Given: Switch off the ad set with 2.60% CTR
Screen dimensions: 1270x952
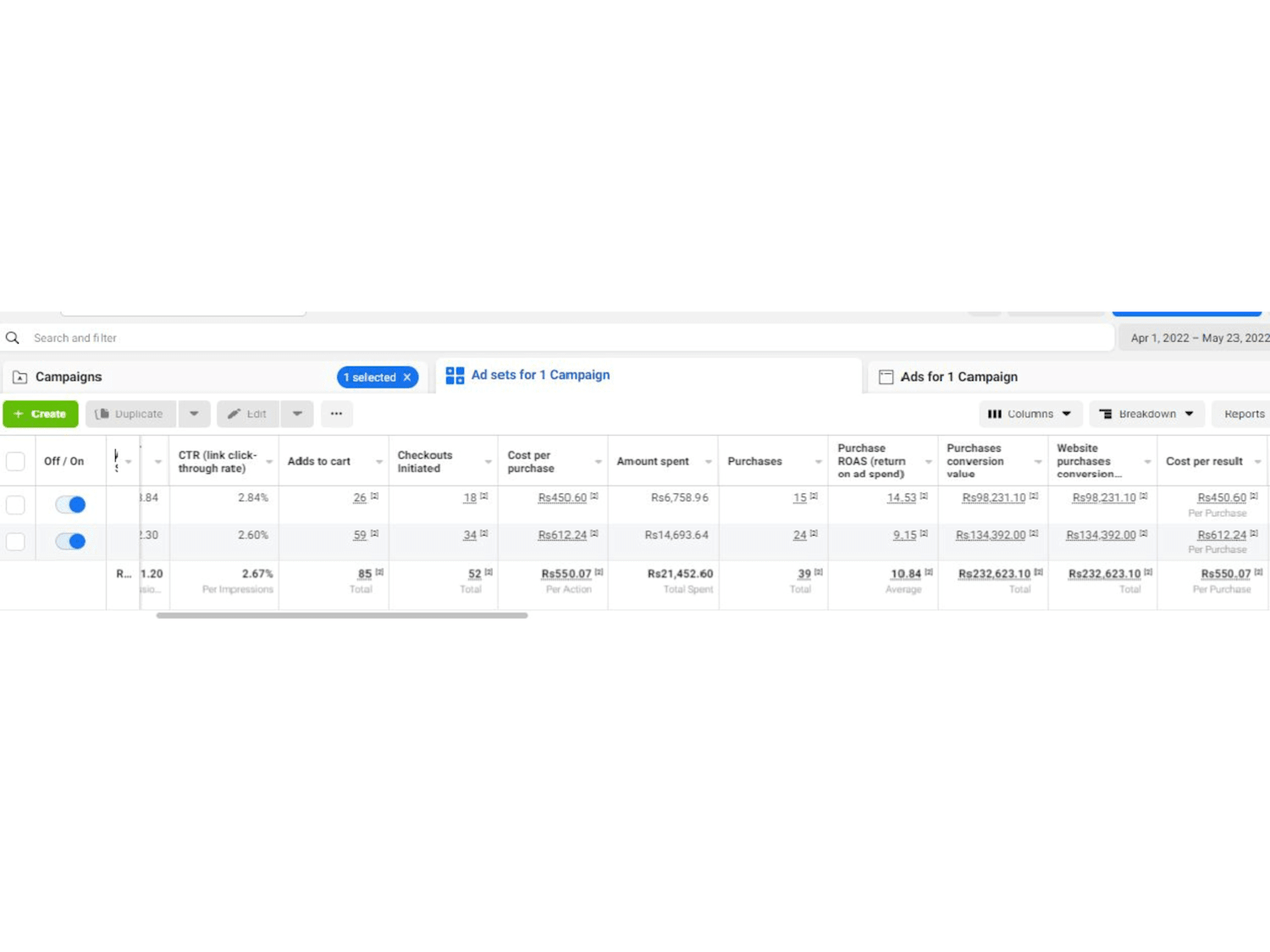Looking at the screenshot, I should (x=70, y=541).
